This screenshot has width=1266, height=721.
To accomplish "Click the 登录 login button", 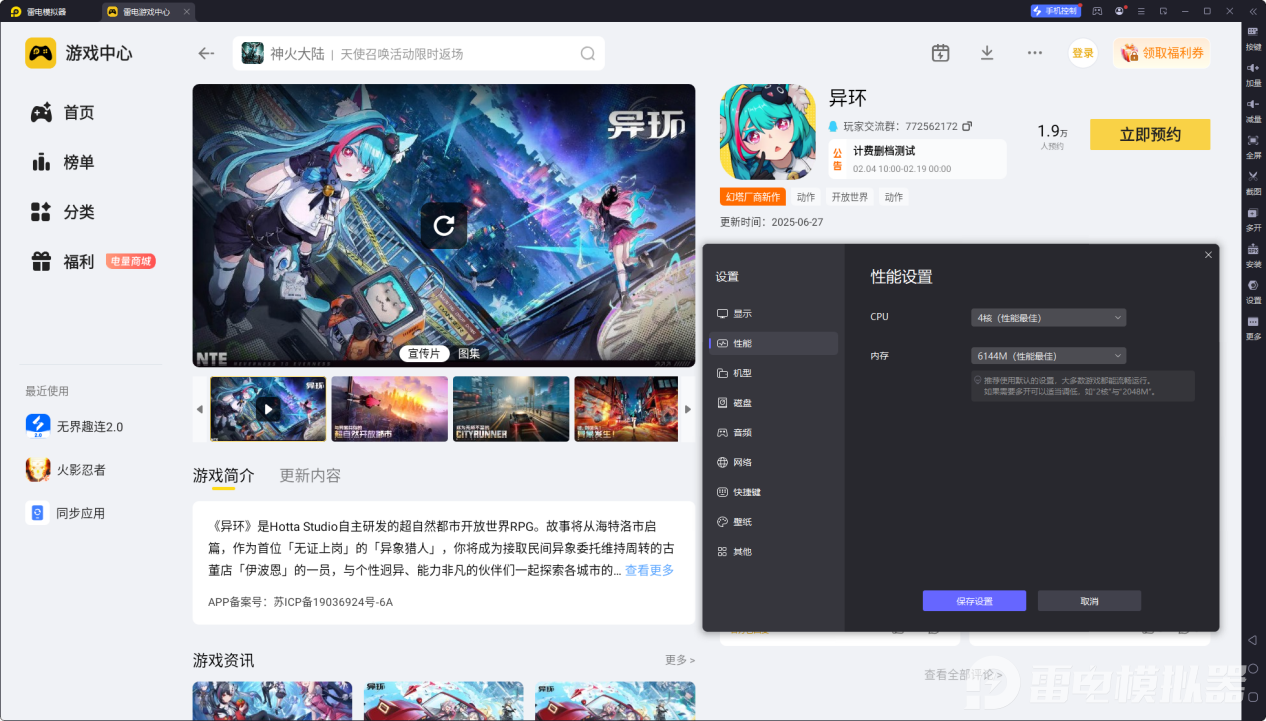I will point(1083,53).
